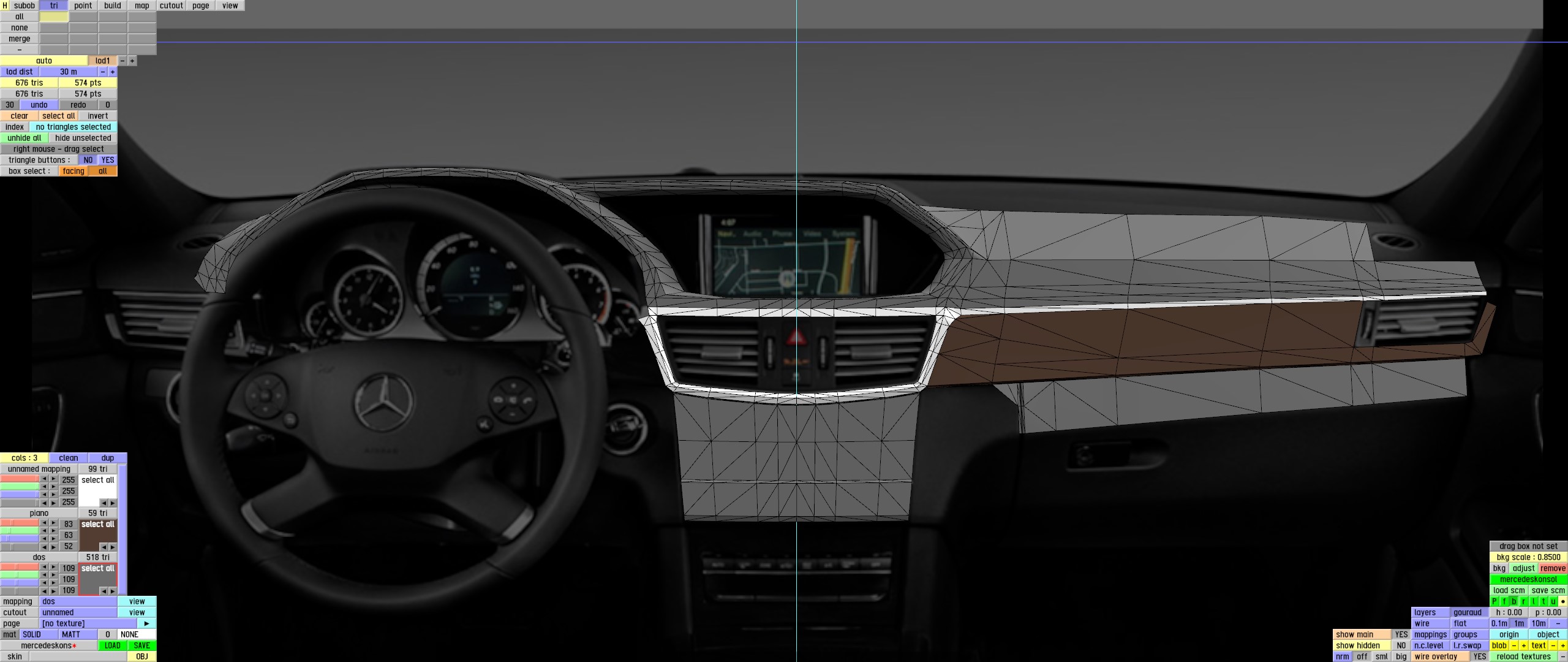Click the 'f' front view button
Image resolution: width=1568 pixels, height=662 pixels.
pos(1504,601)
